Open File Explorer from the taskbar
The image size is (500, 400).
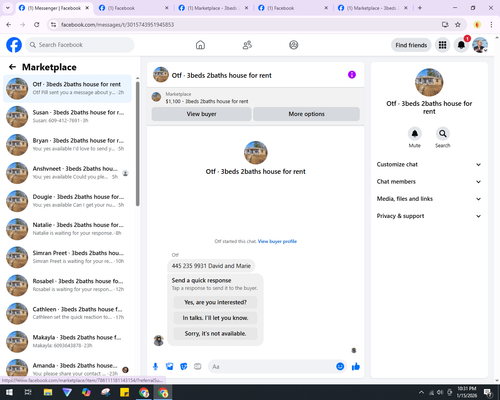point(48,392)
